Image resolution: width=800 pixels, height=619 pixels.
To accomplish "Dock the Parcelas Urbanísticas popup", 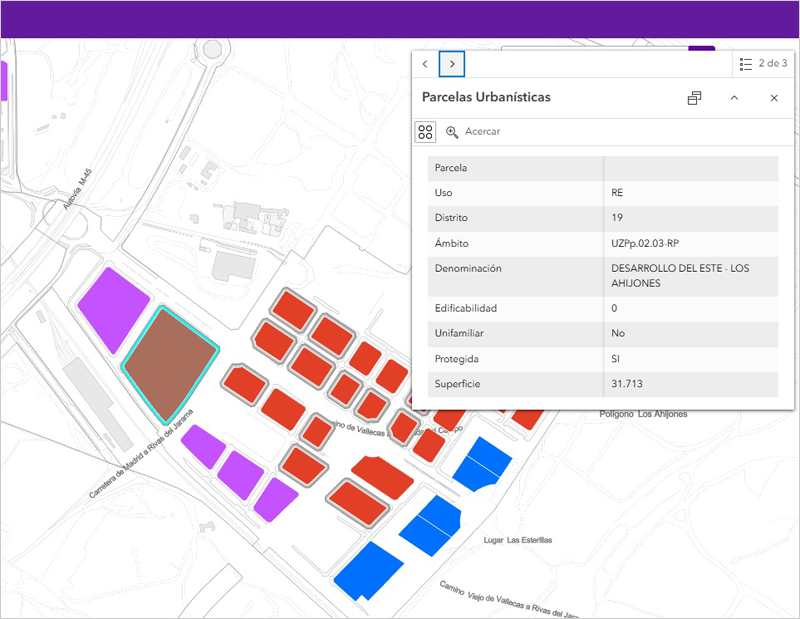I will [694, 98].
